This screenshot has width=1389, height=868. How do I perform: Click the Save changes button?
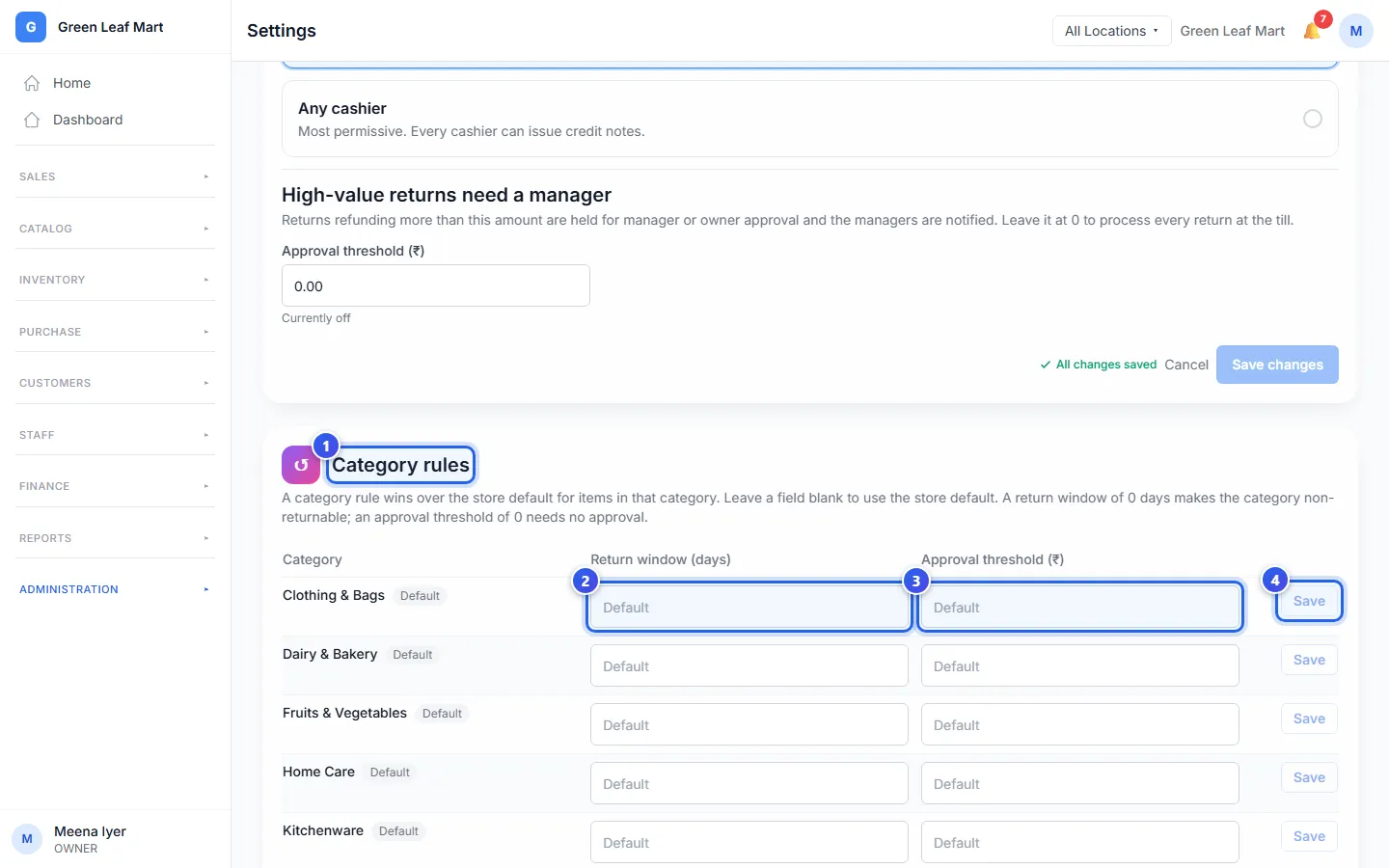pyautogui.click(x=1277, y=365)
